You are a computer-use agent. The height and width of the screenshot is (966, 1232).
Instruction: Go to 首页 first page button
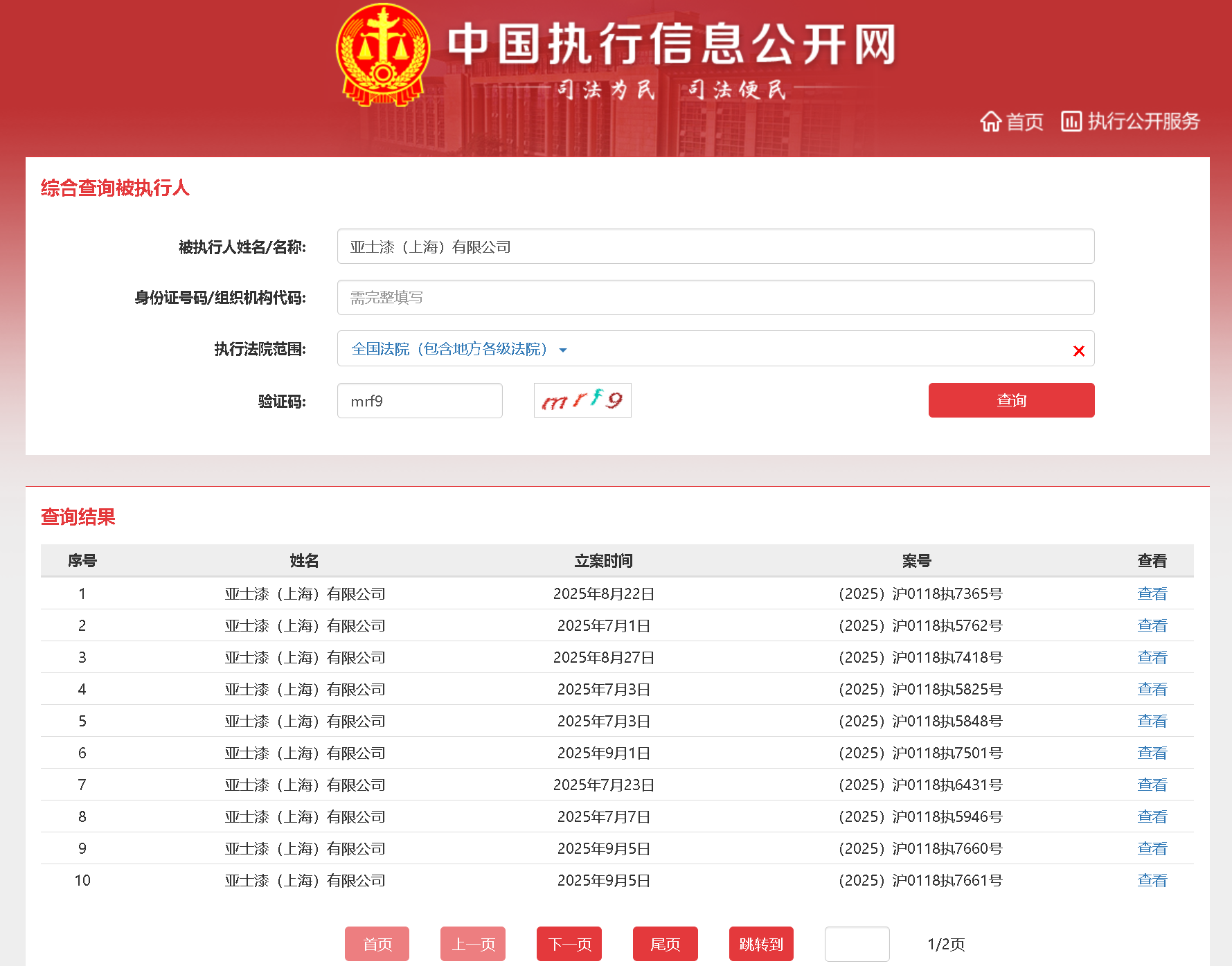click(x=377, y=944)
